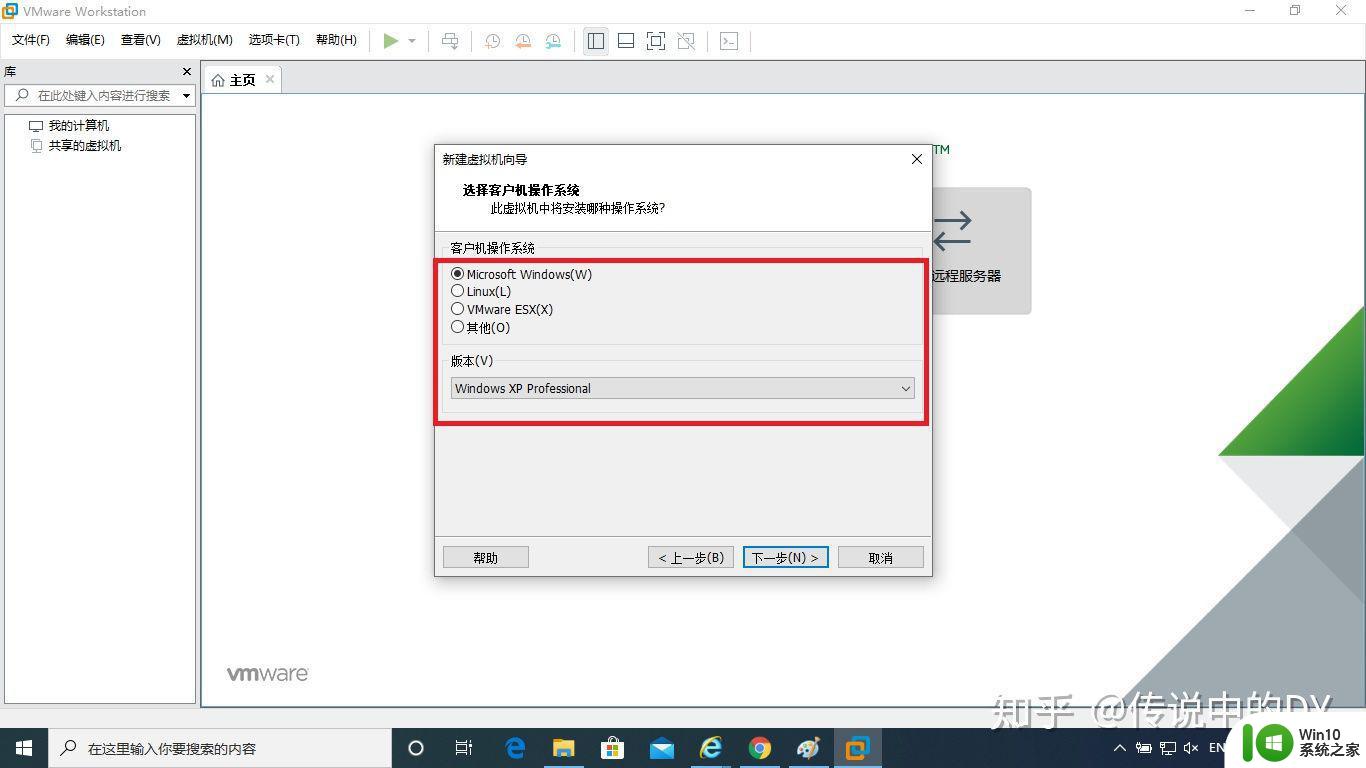
Task: Click the take snapshot clock icon
Action: pos(492,41)
